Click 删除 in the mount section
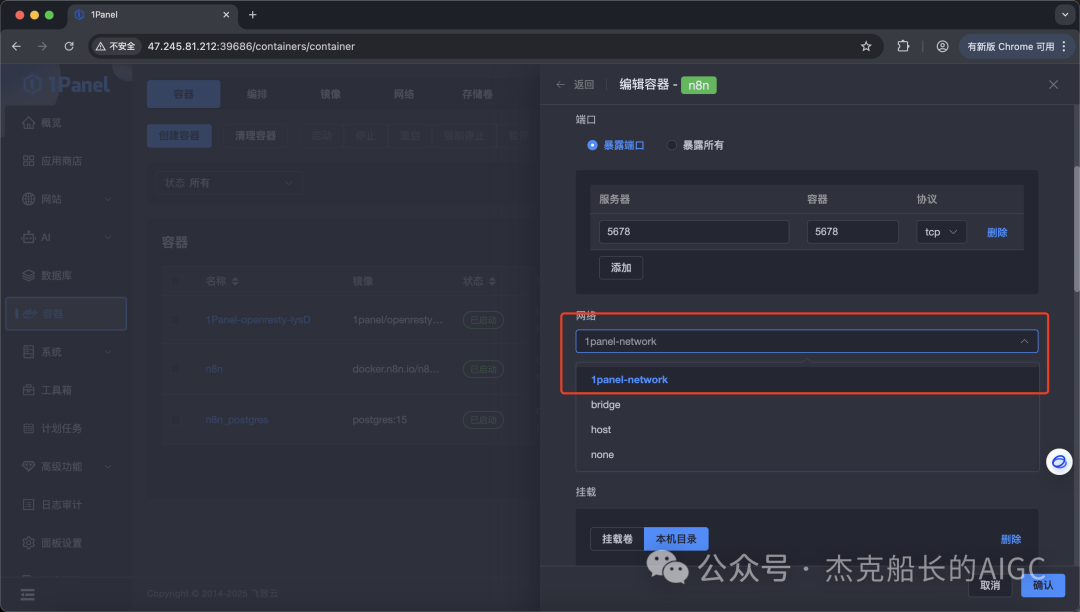Image resolution: width=1080 pixels, height=612 pixels. pyautogui.click(x=1010, y=539)
